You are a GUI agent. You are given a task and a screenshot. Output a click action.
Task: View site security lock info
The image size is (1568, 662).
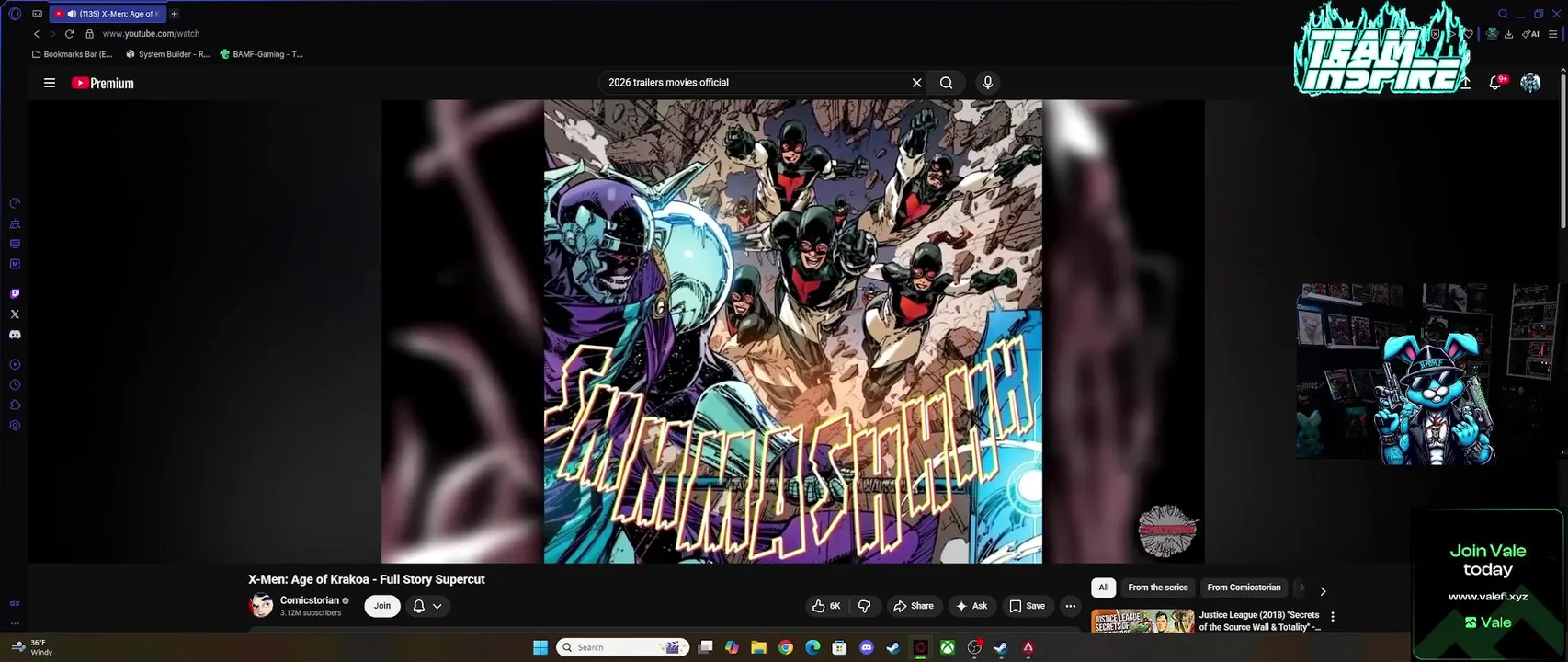pos(89,34)
